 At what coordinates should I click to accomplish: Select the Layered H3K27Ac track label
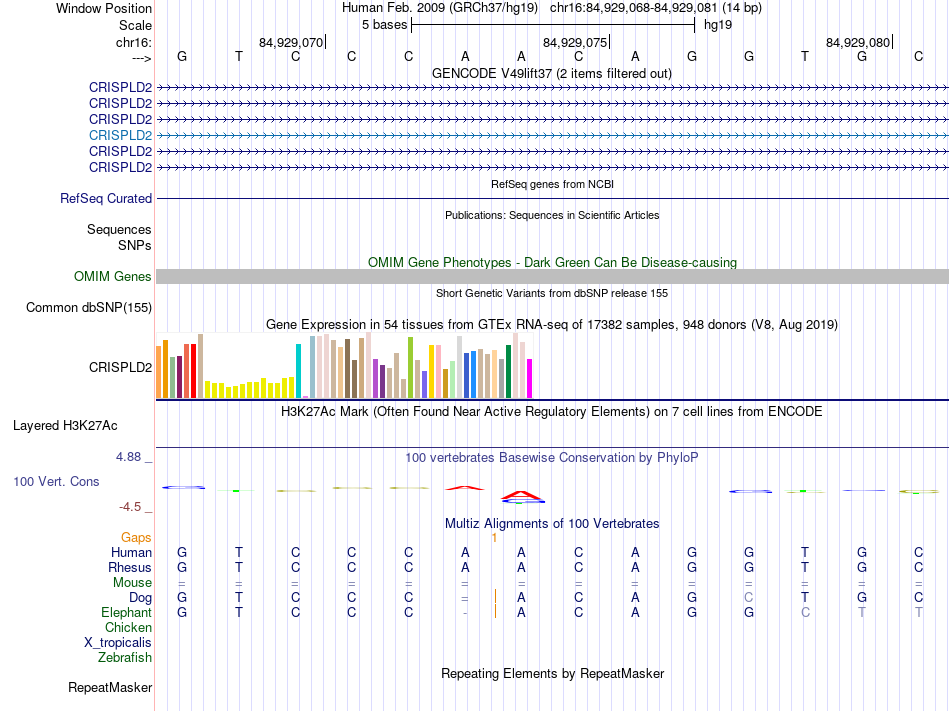point(65,426)
